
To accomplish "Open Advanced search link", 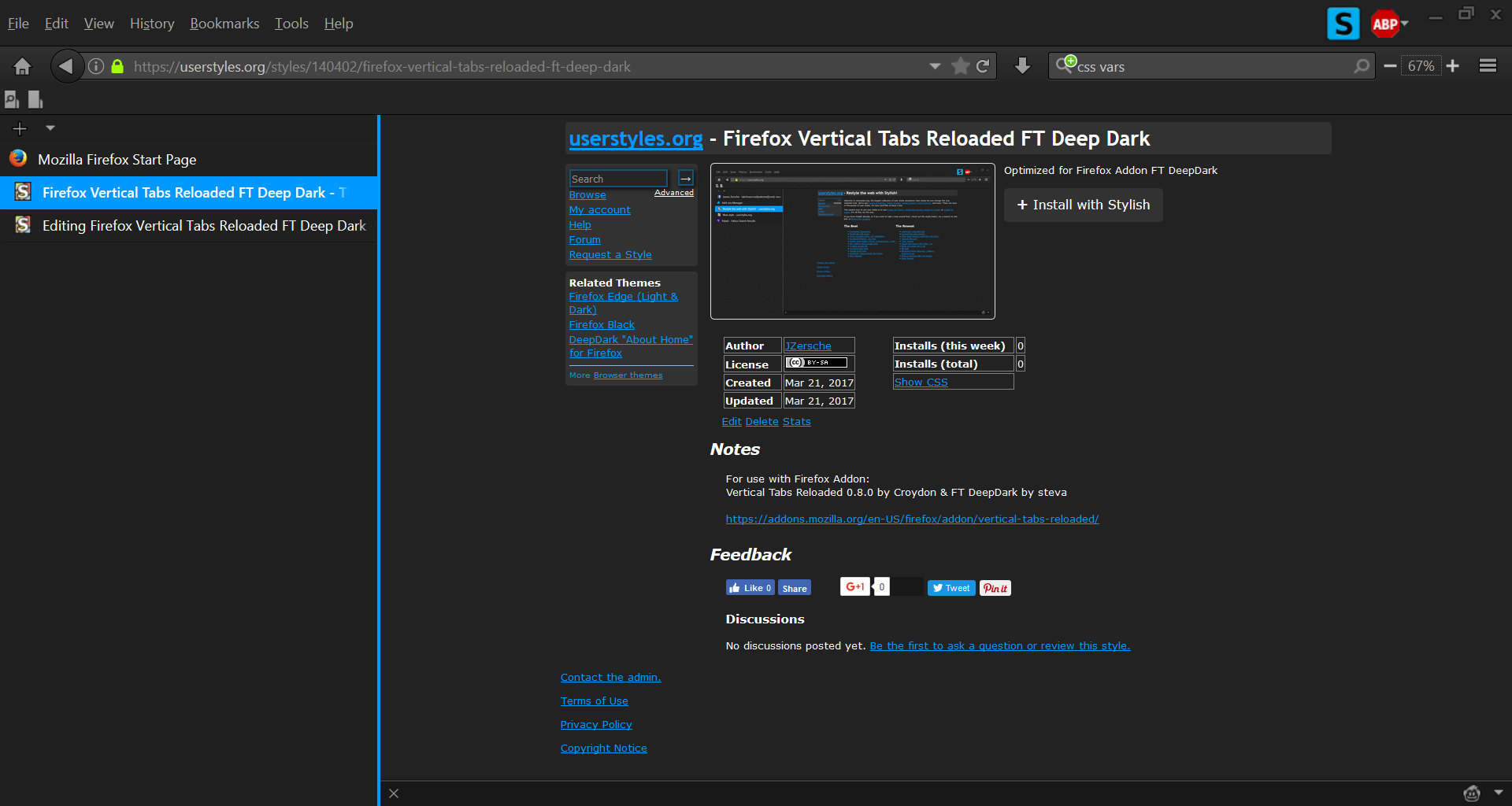I will point(674,193).
